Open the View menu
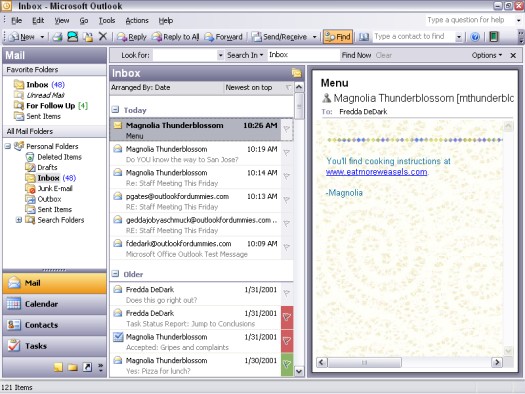Viewport: 525px width, 394px height. click(x=62, y=21)
